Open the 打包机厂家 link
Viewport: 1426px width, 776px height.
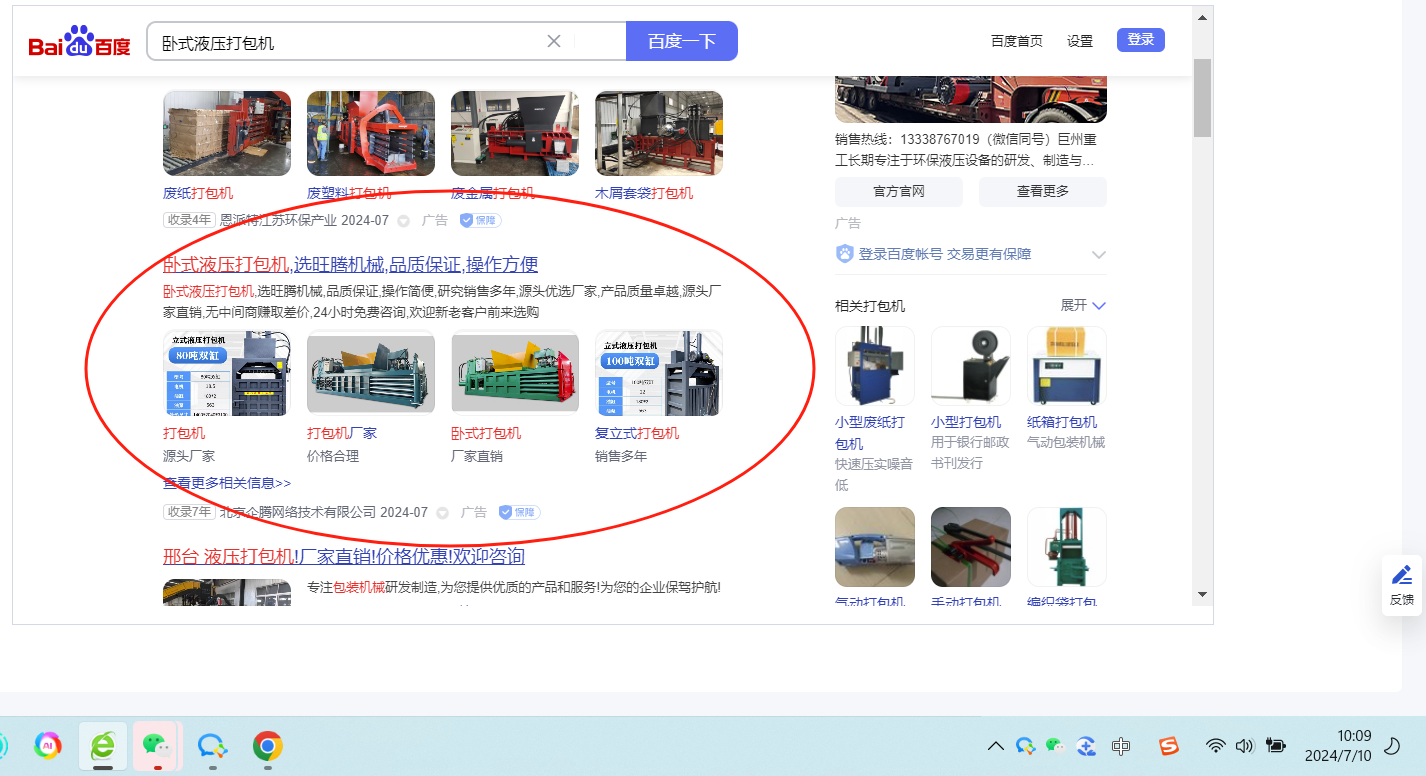tap(342, 433)
